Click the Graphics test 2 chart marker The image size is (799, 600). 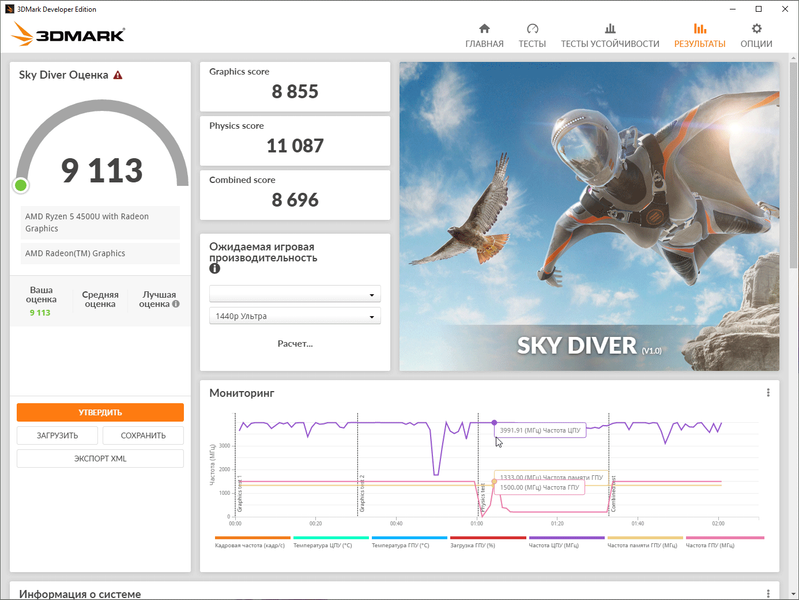[x=362, y=493]
